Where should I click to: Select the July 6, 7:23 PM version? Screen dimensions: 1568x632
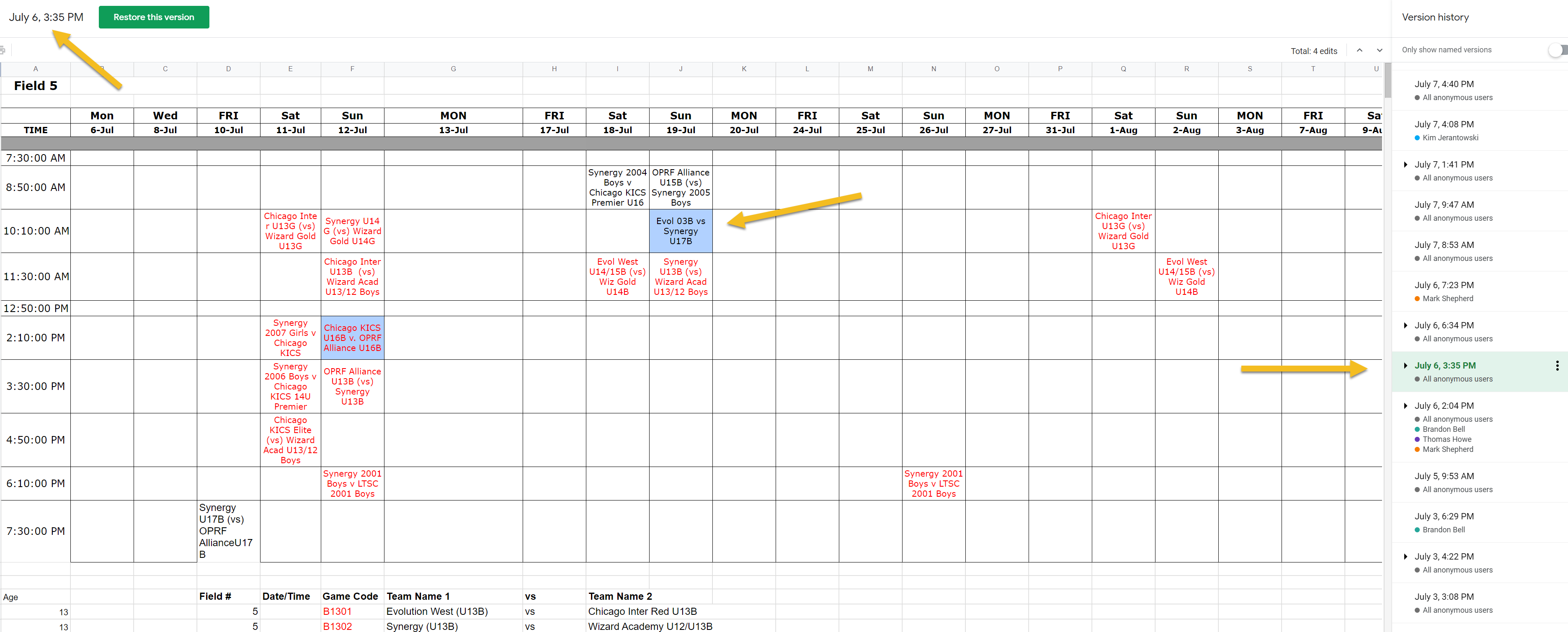(1480, 291)
